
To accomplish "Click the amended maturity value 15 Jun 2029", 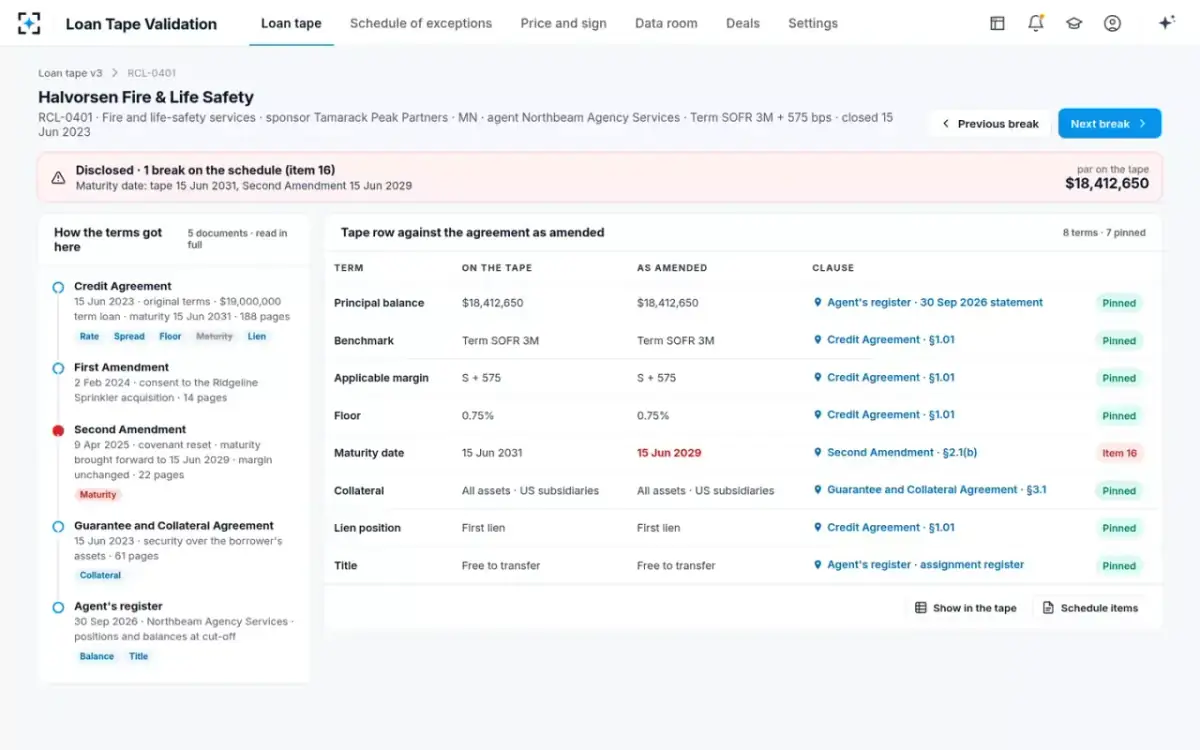I will pos(669,453).
